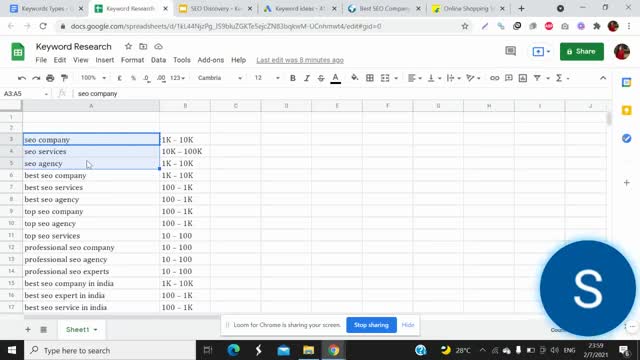
Task: Open the Data menu
Action: point(158,60)
